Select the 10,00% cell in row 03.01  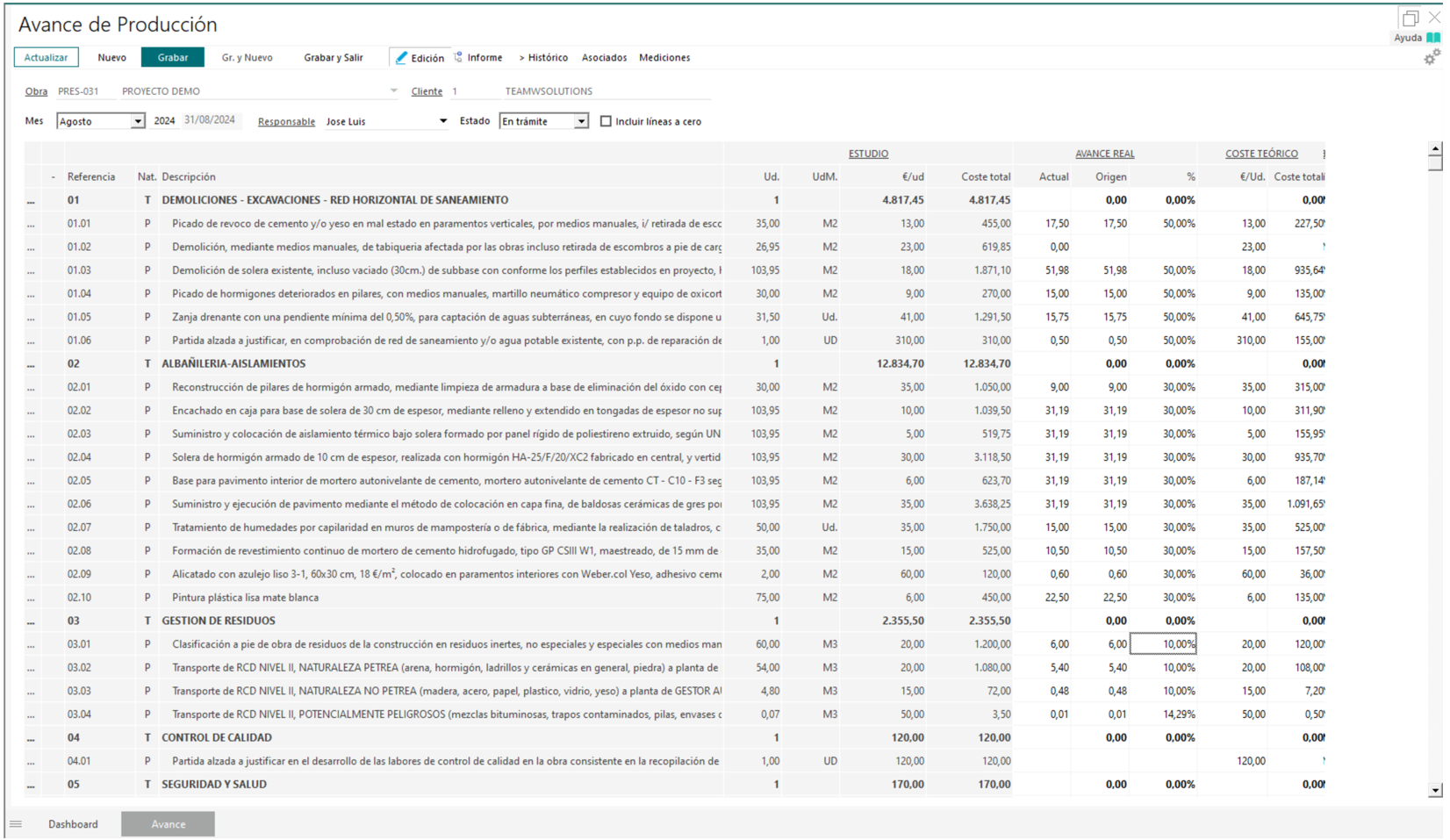(x=1163, y=644)
